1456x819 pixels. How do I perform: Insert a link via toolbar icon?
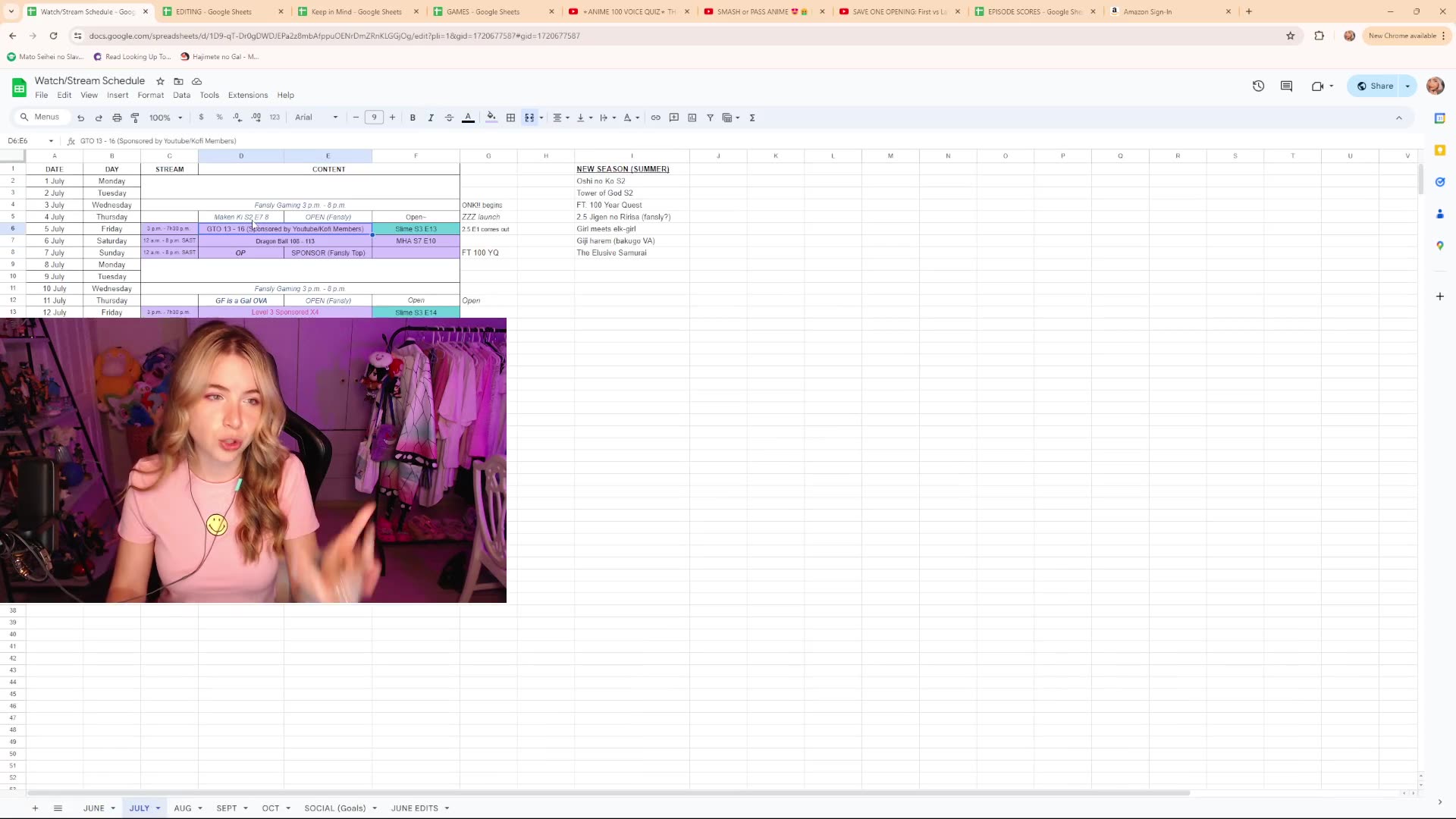655,118
